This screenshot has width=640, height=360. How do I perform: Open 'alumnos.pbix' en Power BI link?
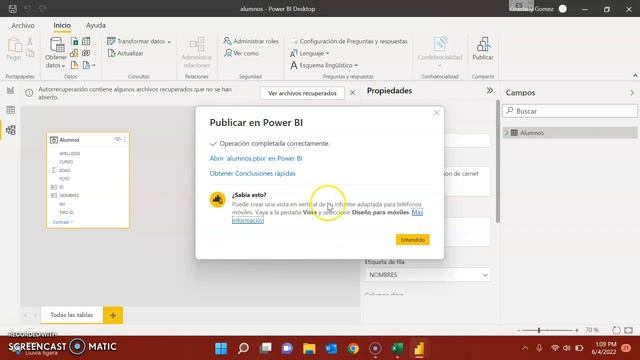(256, 158)
